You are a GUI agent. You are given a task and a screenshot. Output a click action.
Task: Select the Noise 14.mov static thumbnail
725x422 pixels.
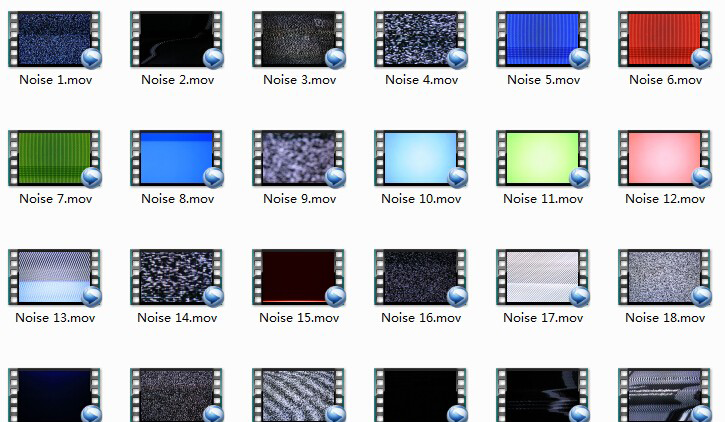tap(177, 277)
